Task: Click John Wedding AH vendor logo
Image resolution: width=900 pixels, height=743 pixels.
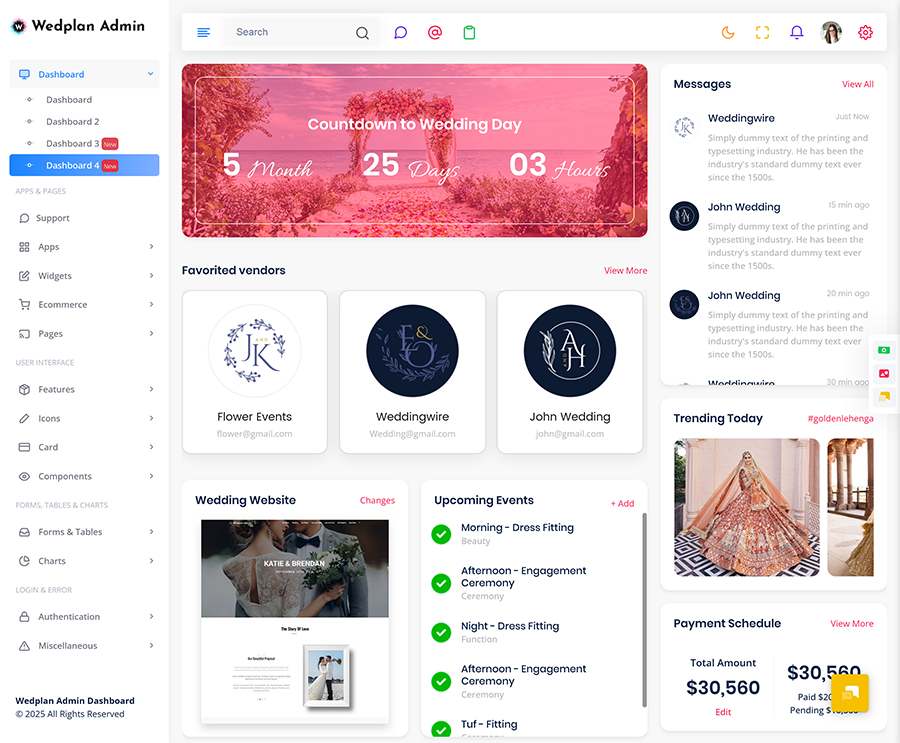Action: [570, 351]
